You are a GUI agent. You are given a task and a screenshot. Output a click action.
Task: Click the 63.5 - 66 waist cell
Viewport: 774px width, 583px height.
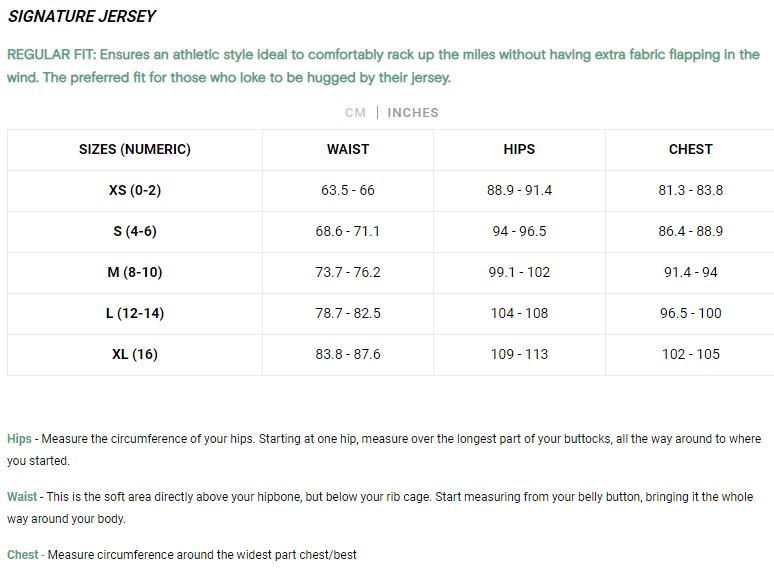(348, 190)
